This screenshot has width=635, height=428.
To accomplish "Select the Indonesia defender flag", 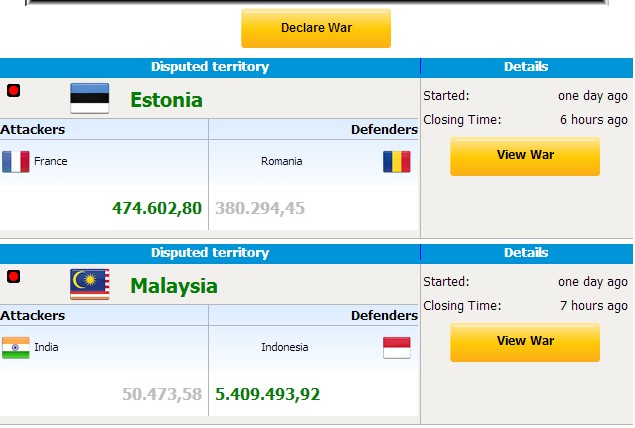I will pos(397,347).
